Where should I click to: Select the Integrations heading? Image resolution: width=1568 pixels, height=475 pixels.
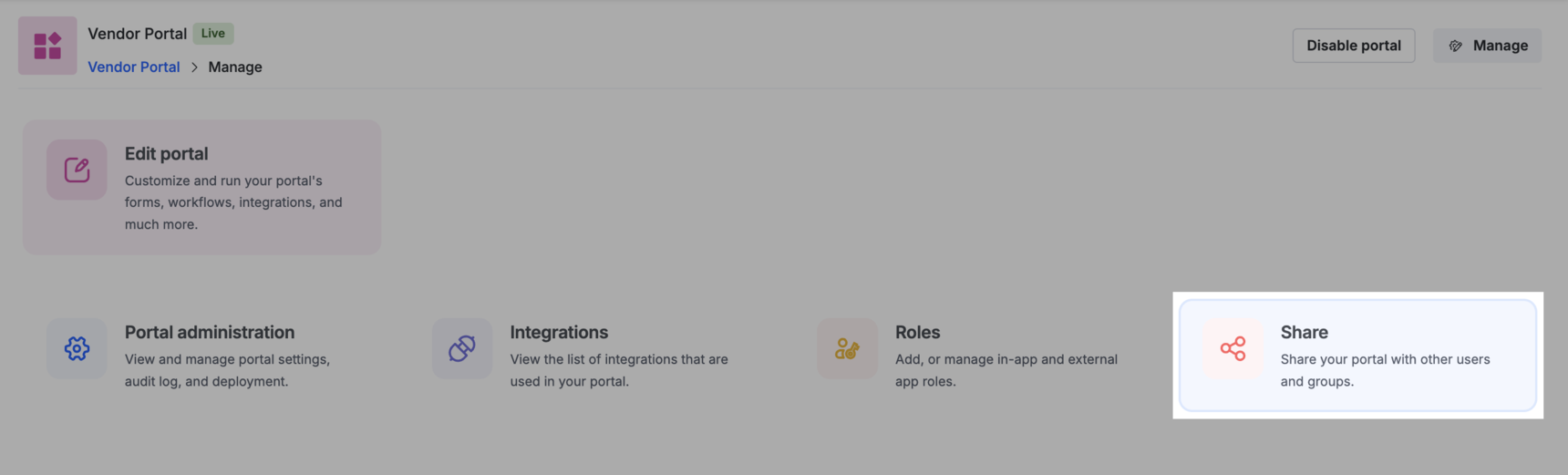pos(559,332)
